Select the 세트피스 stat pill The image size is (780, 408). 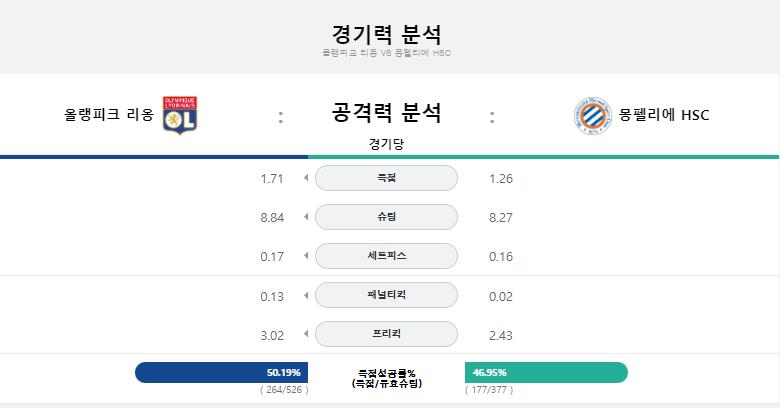coord(387,256)
